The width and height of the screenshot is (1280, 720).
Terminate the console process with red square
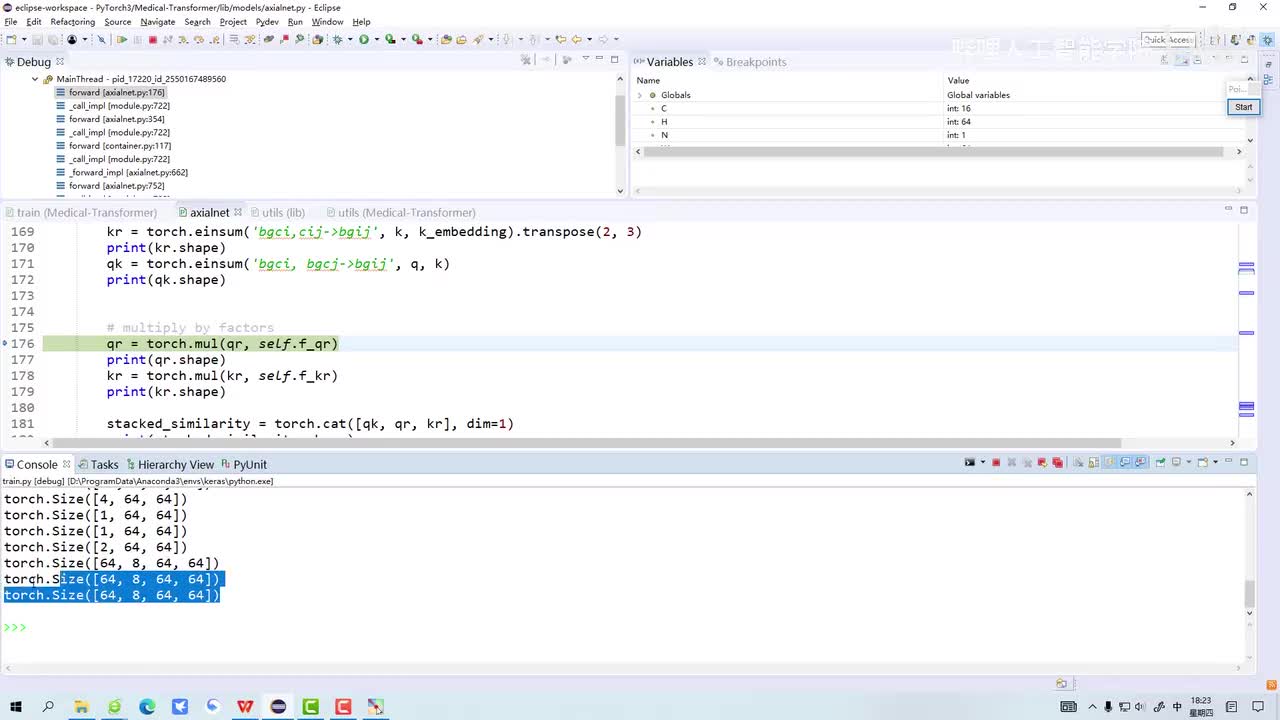[x=996, y=463]
